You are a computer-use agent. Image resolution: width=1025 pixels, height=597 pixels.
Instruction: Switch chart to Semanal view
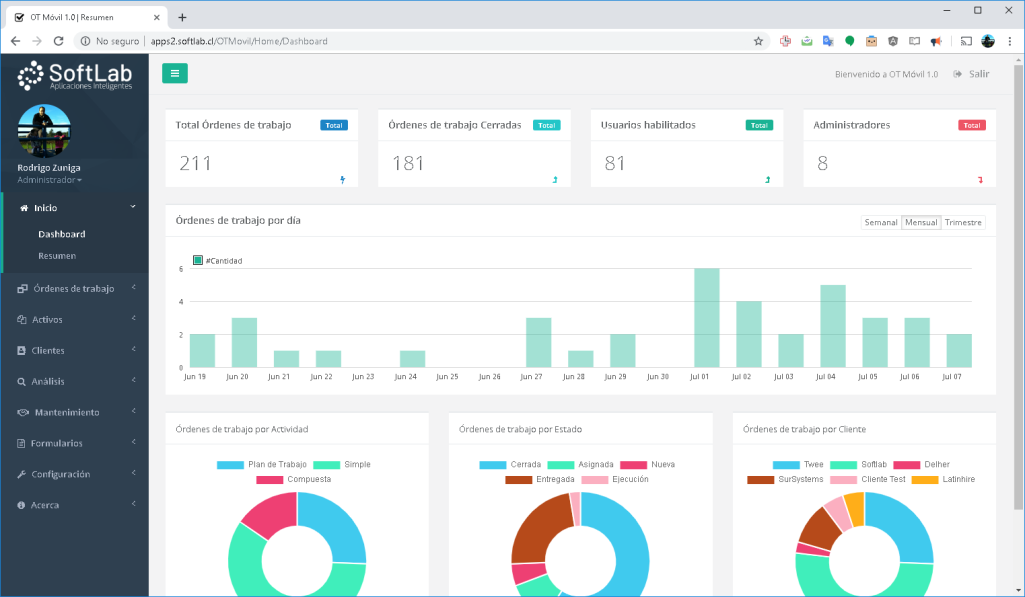[x=881, y=222]
